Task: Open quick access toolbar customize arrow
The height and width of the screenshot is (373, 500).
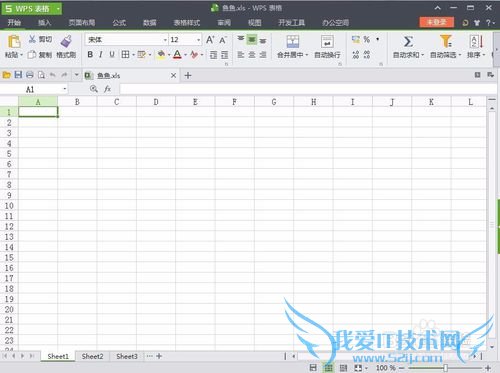Action: pos(76,75)
